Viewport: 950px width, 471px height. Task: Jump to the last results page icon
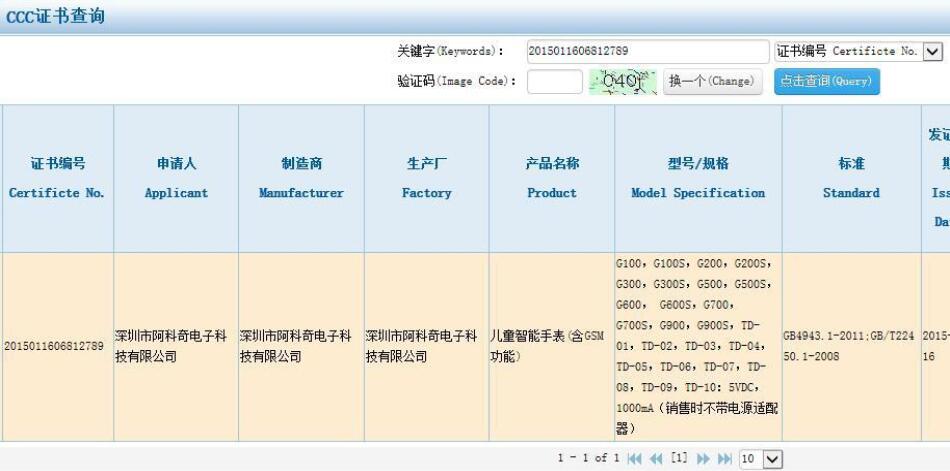[725, 458]
